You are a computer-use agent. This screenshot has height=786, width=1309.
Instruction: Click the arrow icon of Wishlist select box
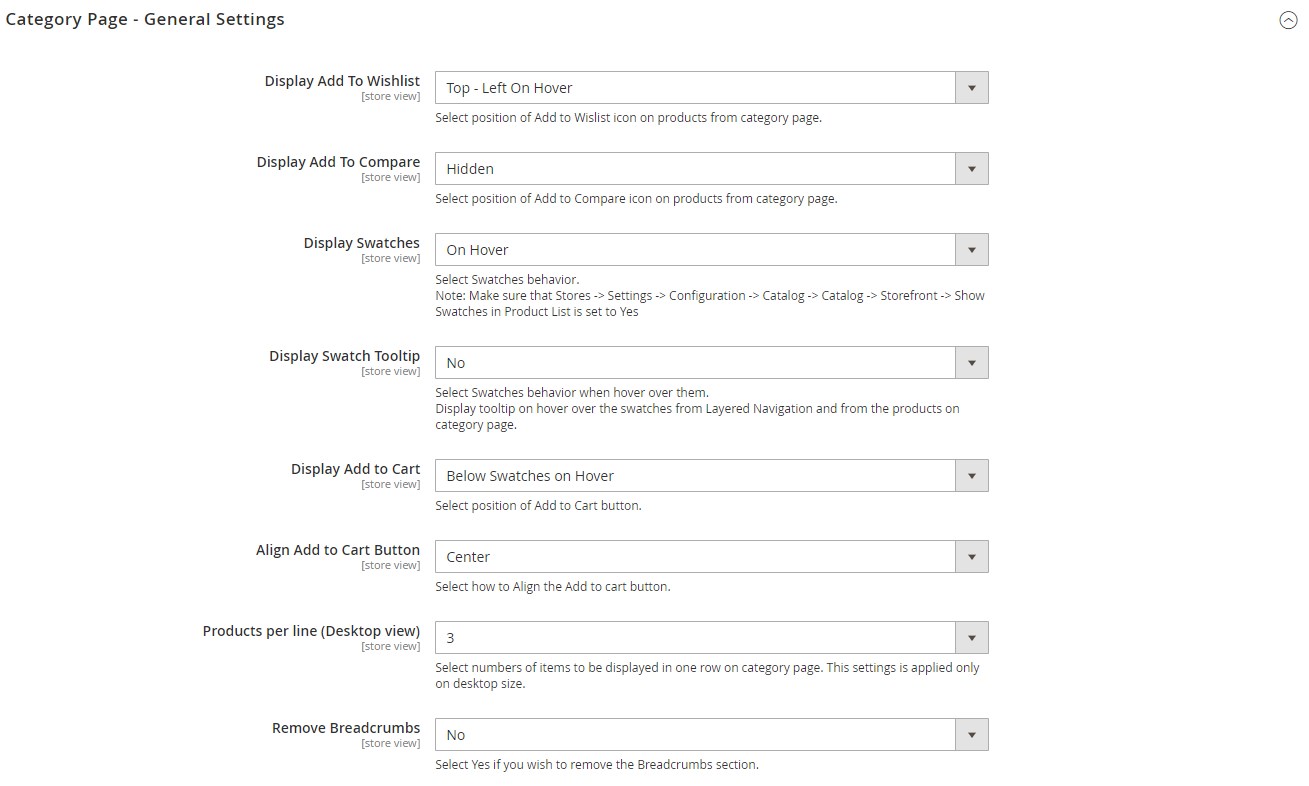[x=972, y=88]
